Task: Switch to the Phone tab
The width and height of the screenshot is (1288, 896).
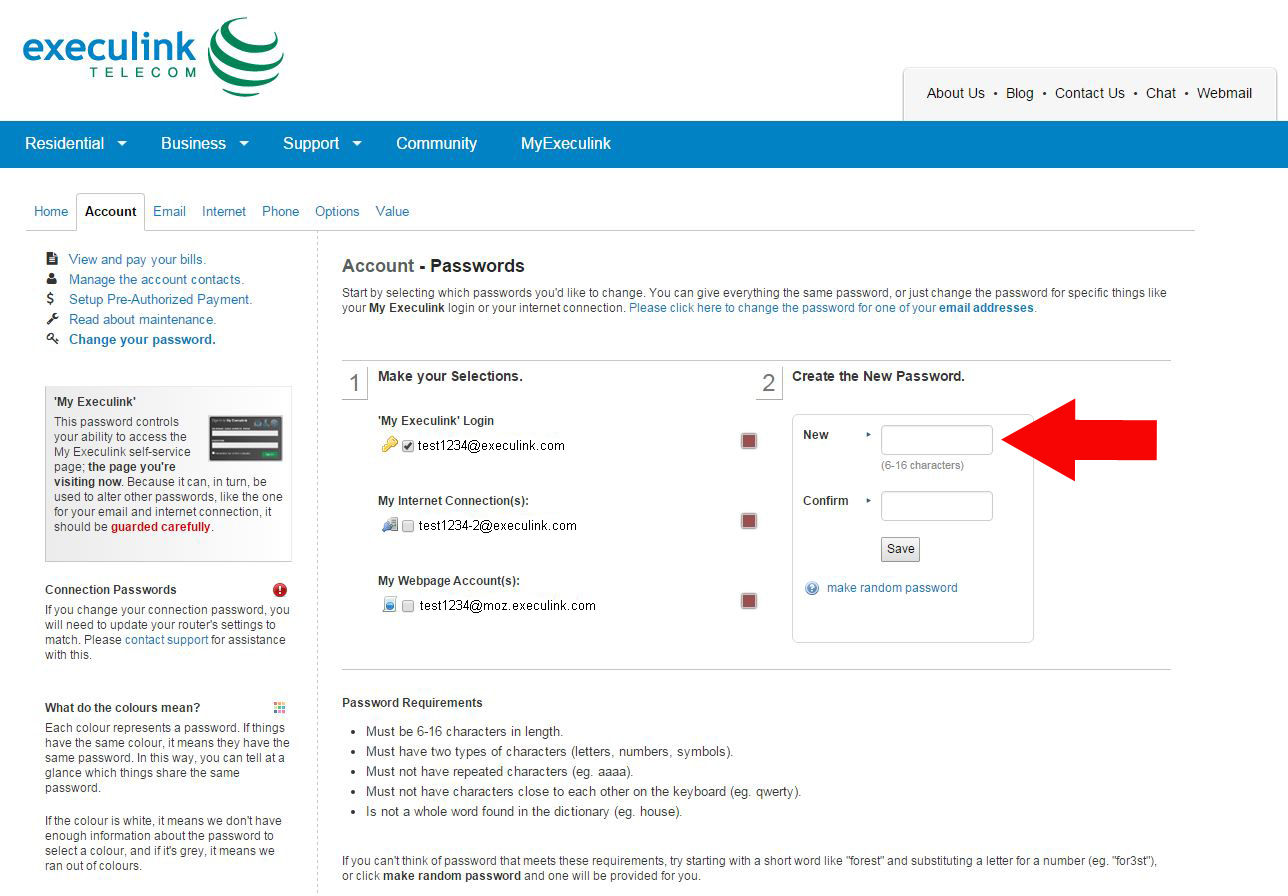Action: (281, 211)
